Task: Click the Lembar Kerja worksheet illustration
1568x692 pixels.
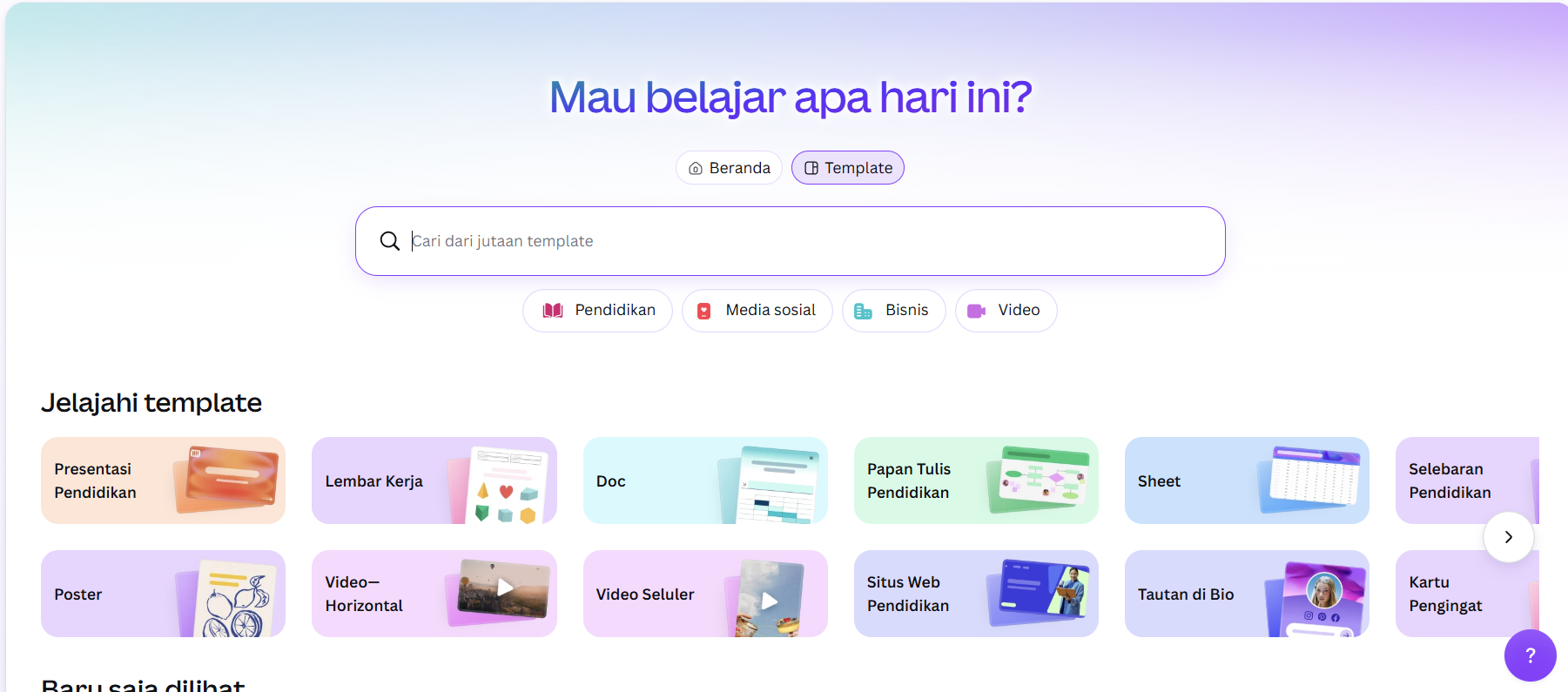Action: coord(499,485)
